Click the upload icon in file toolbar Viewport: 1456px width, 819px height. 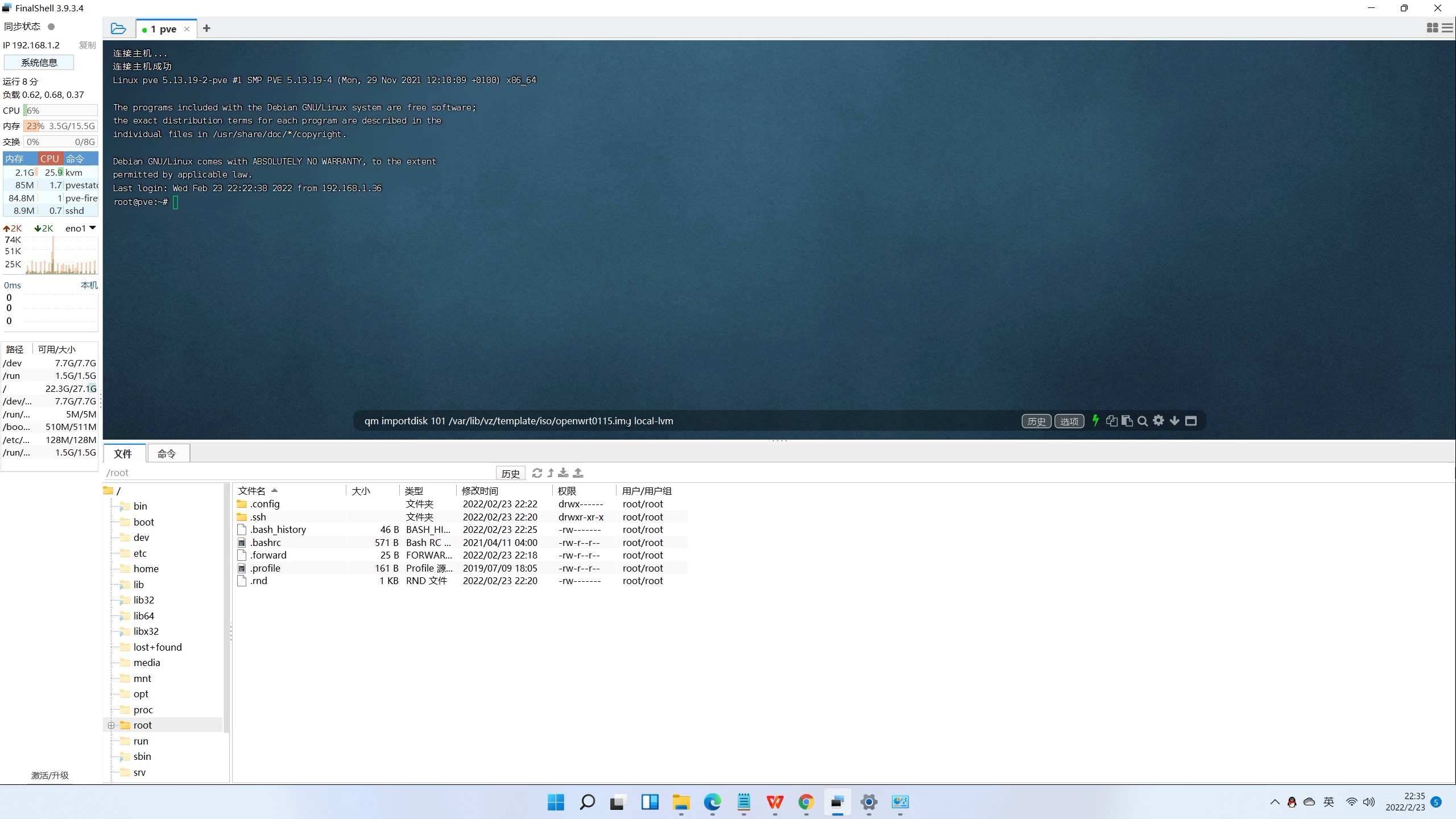pyautogui.click(x=578, y=473)
